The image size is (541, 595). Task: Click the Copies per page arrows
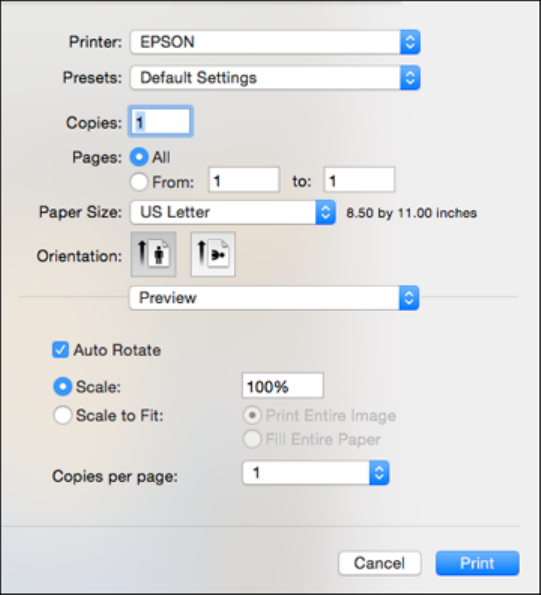click(379, 473)
